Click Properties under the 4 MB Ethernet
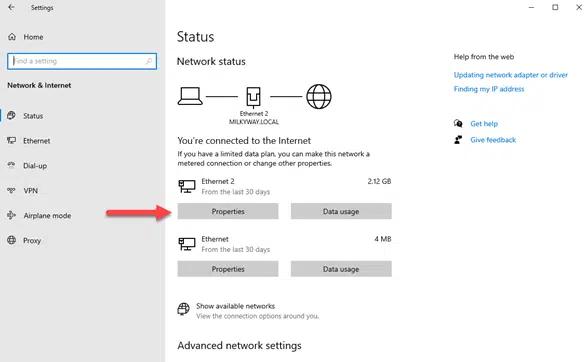The width and height of the screenshot is (587, 362). click(x=228, y=269)
